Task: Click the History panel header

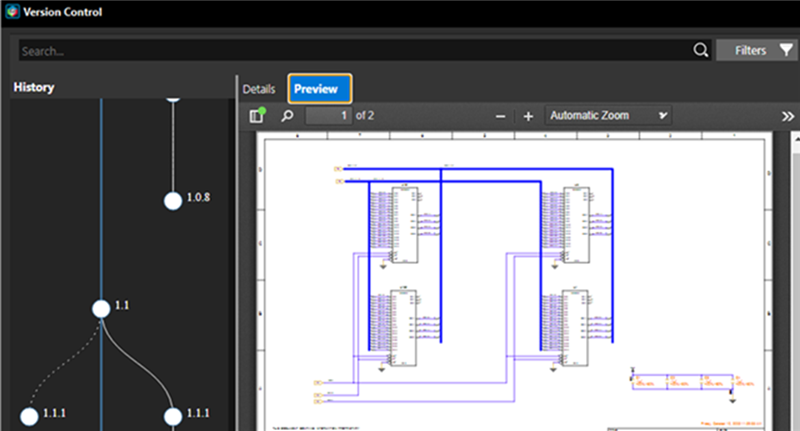Action: [34, 88]
